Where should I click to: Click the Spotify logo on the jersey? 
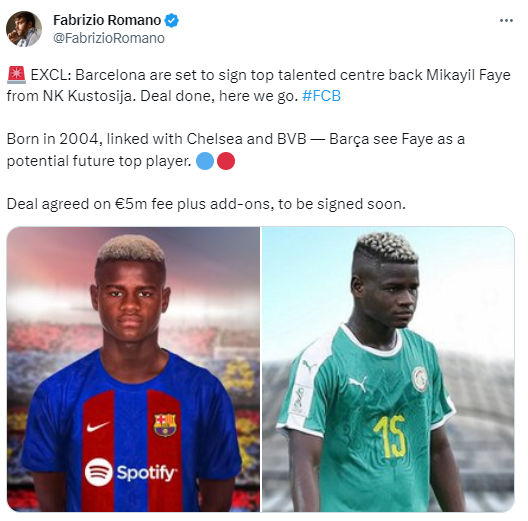coord(130,472)
